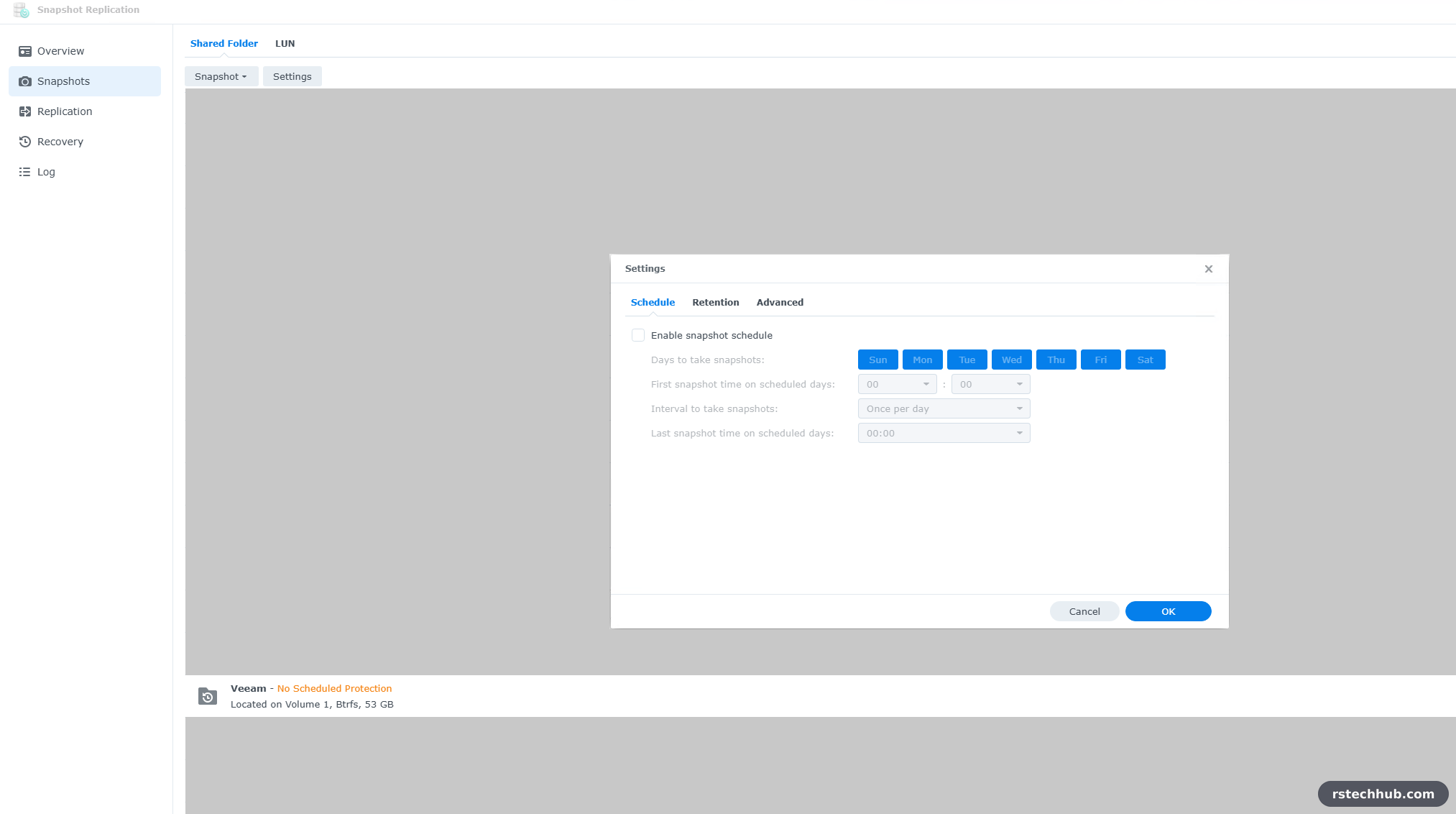
Task: Open the first snapshot hour dropdown
Action: (898, 384)
